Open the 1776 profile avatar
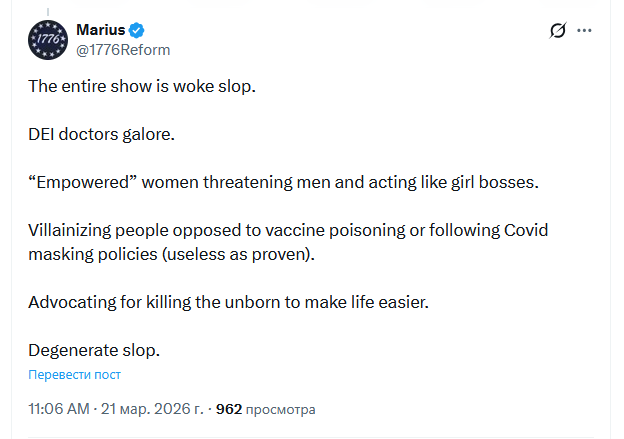This screenshot has height=439, width=624. click(46, 39)
